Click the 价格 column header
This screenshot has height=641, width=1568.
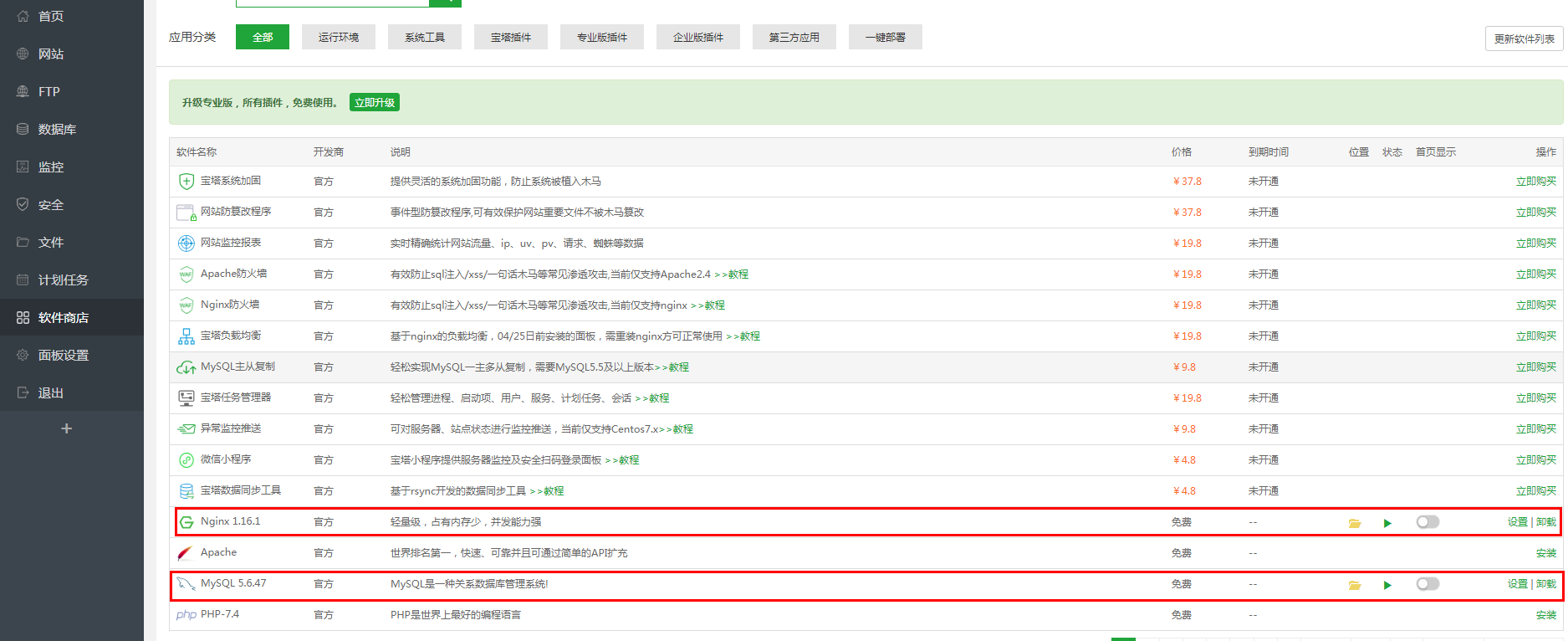pos(1182,151)
